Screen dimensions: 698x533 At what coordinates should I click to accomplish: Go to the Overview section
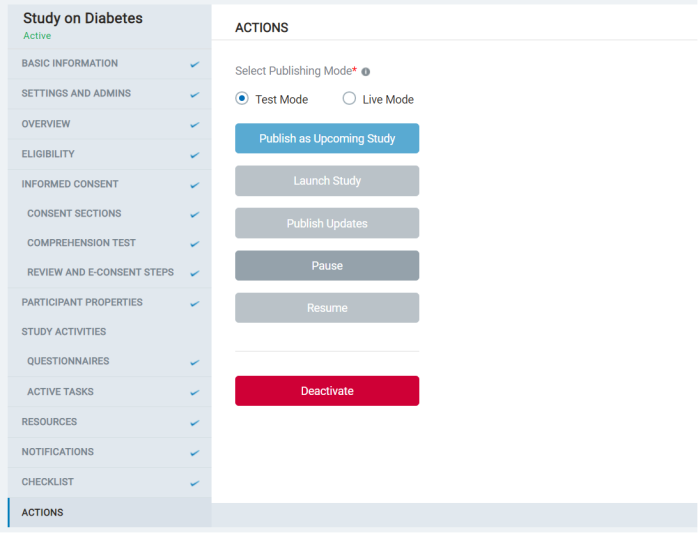[x=110, y=124]
